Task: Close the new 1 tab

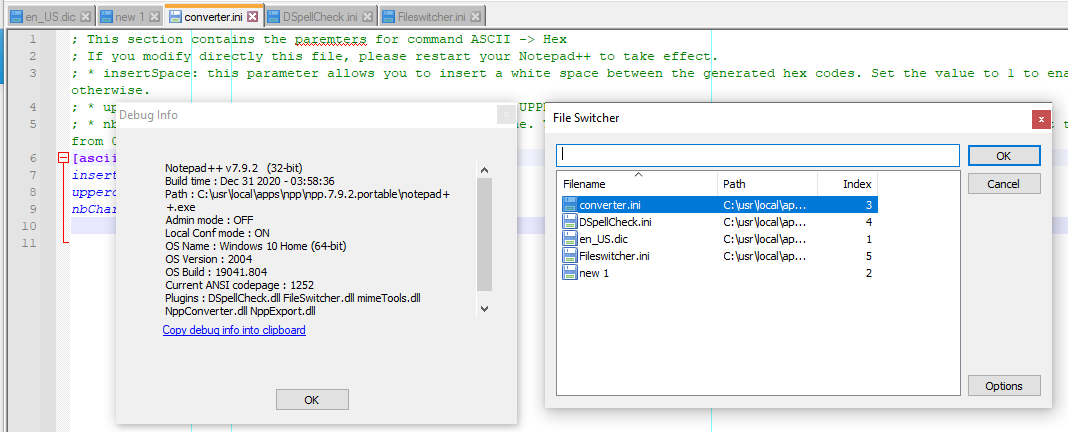Action: (x=155, y=16)
